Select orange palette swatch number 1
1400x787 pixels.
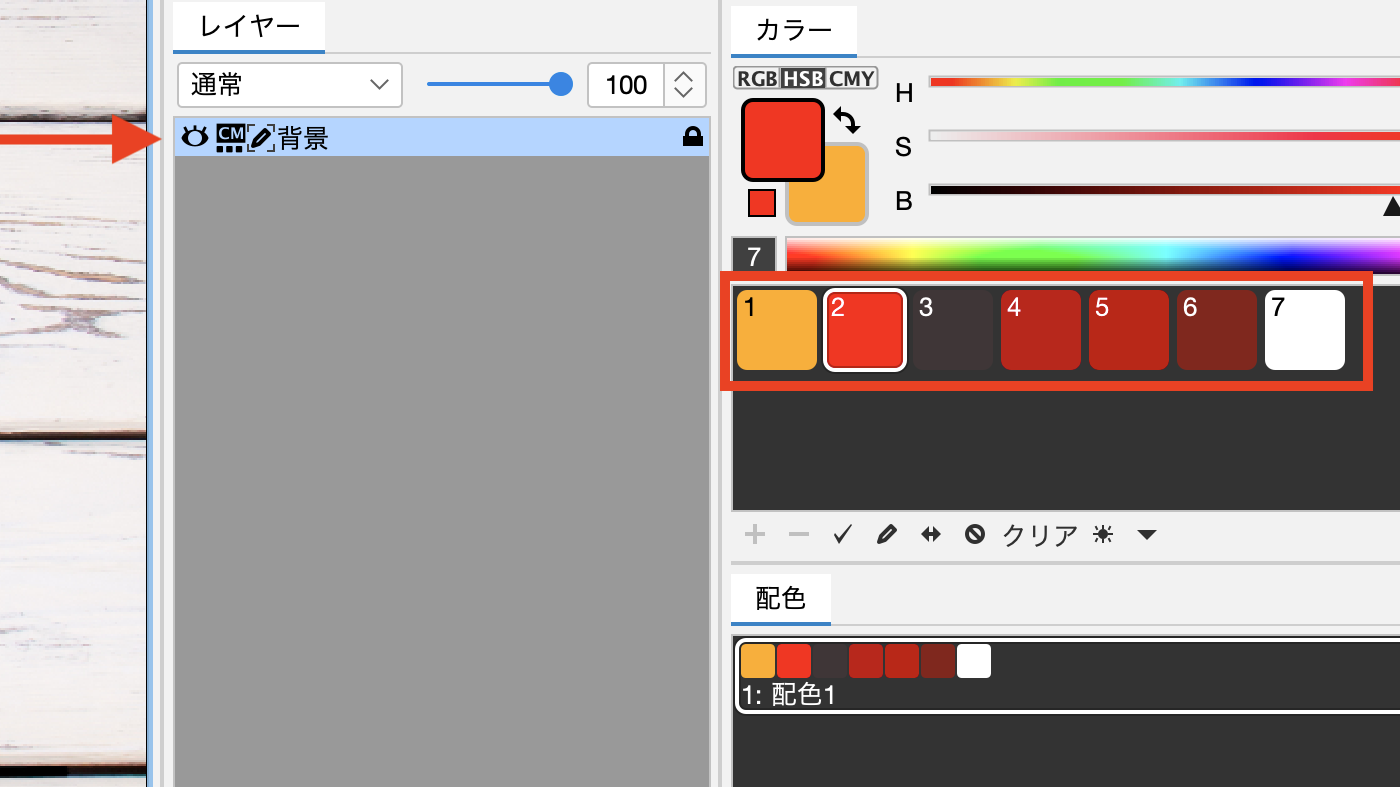coord(777,330)
